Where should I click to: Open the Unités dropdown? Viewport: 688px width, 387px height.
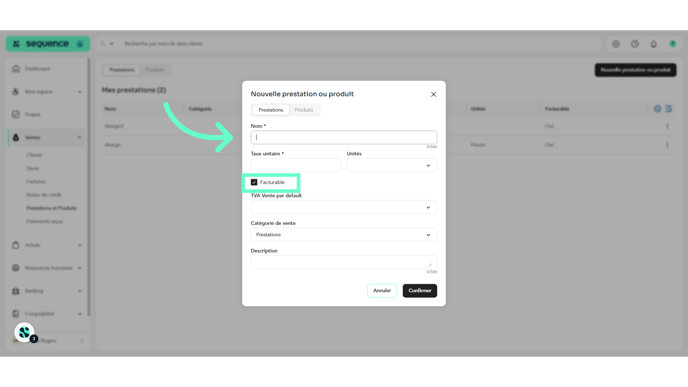392,165
